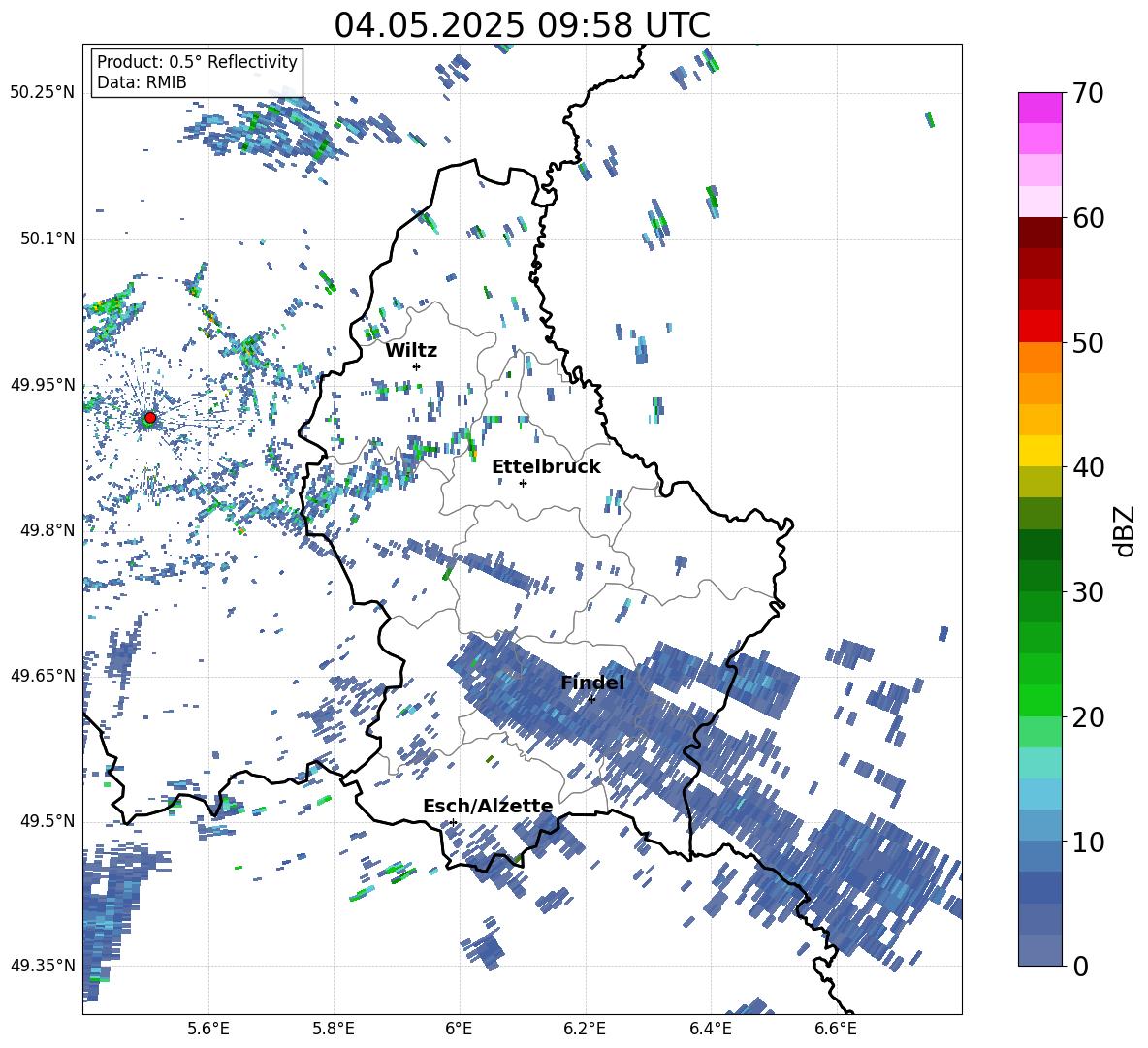This screenshot has height=1048, width=1148.
Task: Click the Wiltz location cross marker
Action: pyautogui.click(x=417, y=366)
